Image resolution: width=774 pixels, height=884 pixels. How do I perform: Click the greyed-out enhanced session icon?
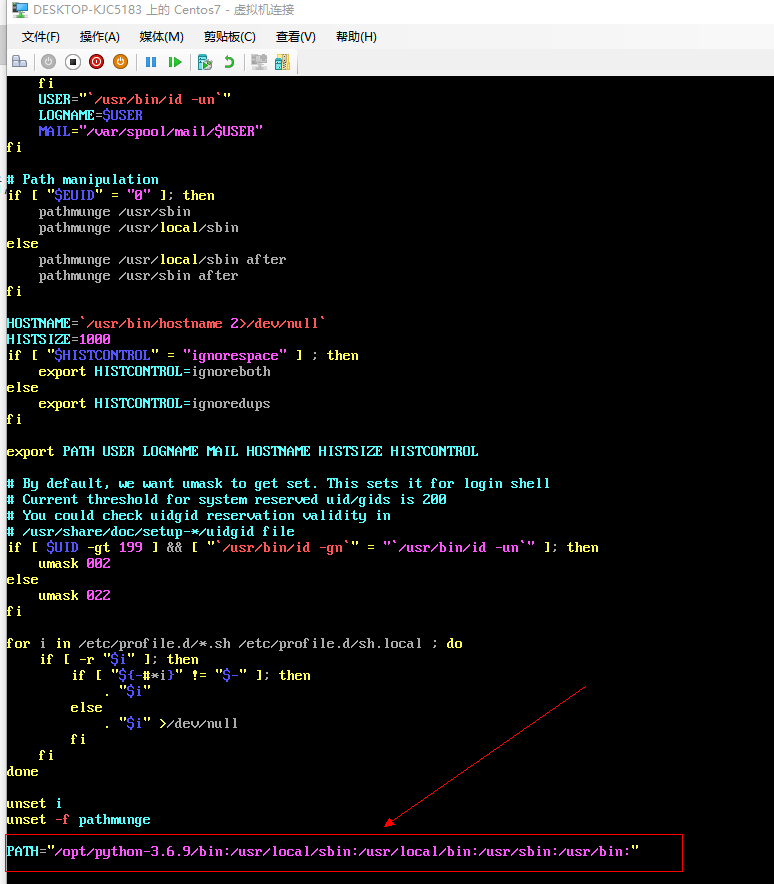point(259,62)
